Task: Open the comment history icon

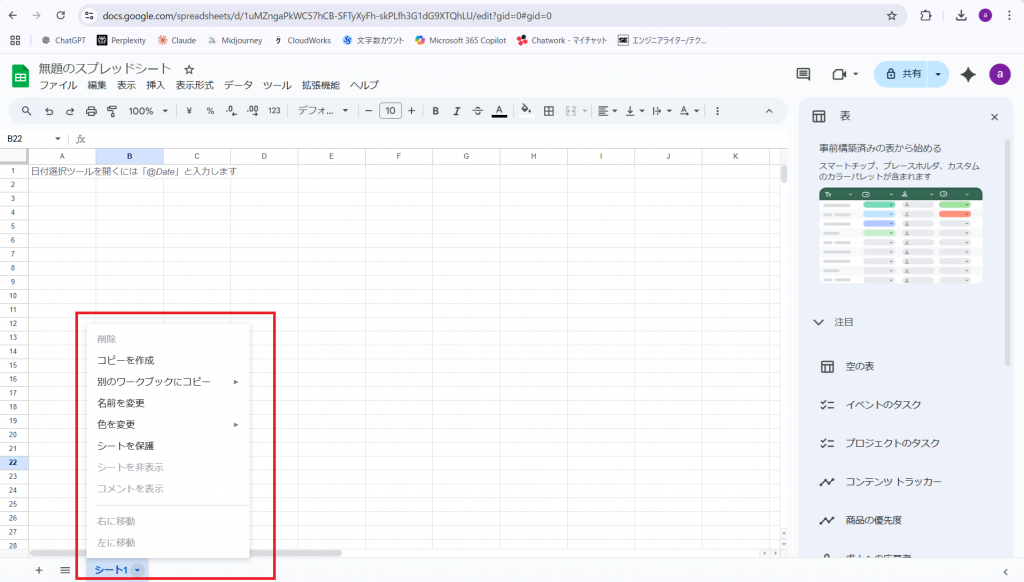Action: click(802, 75)
